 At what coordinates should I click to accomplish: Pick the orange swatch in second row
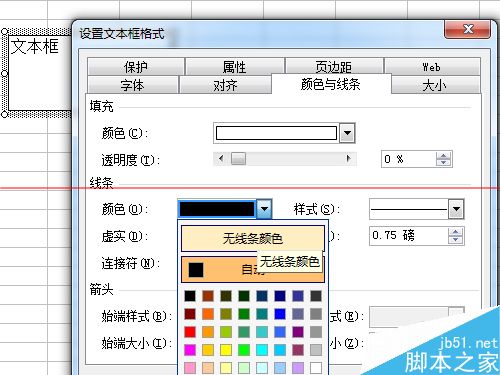(x=208, y=314)
